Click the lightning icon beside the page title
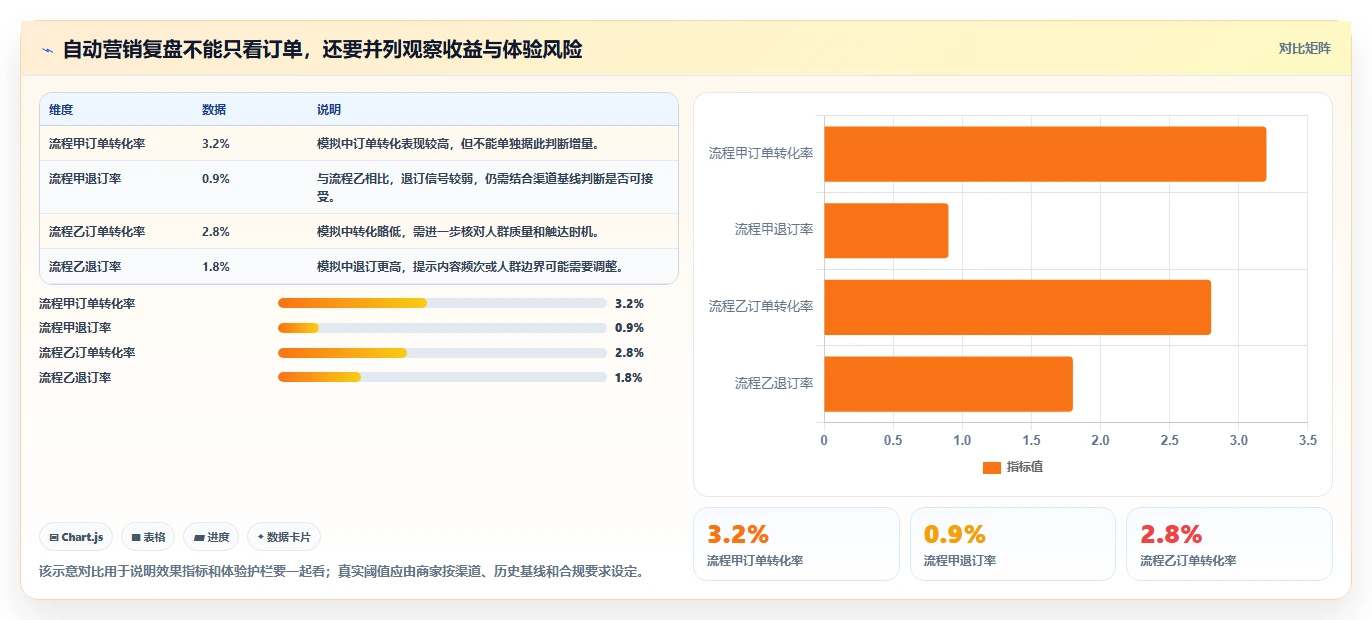This screenshot has height=620, width=1372. [x=47, y=49]
